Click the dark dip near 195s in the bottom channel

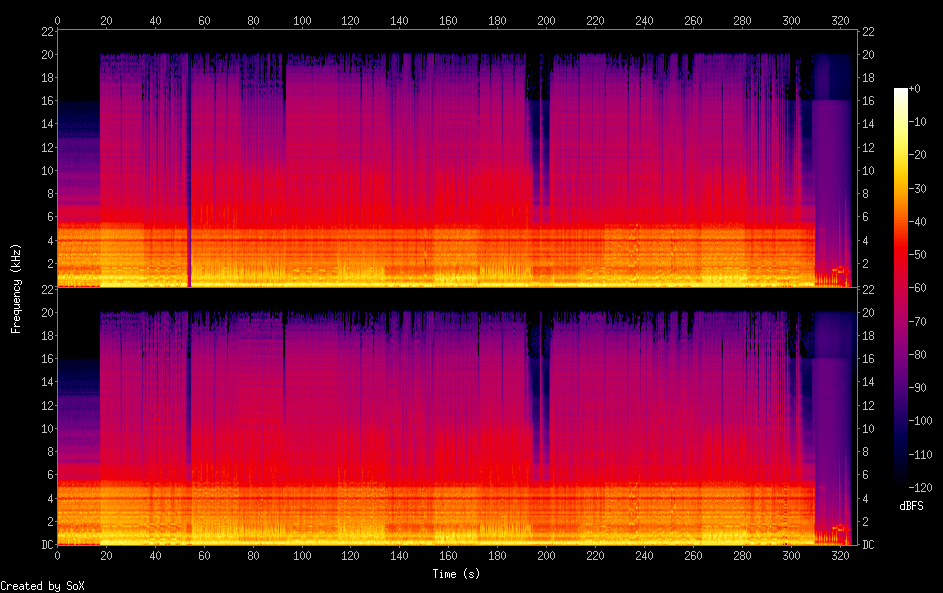click(x=541, y=400)
